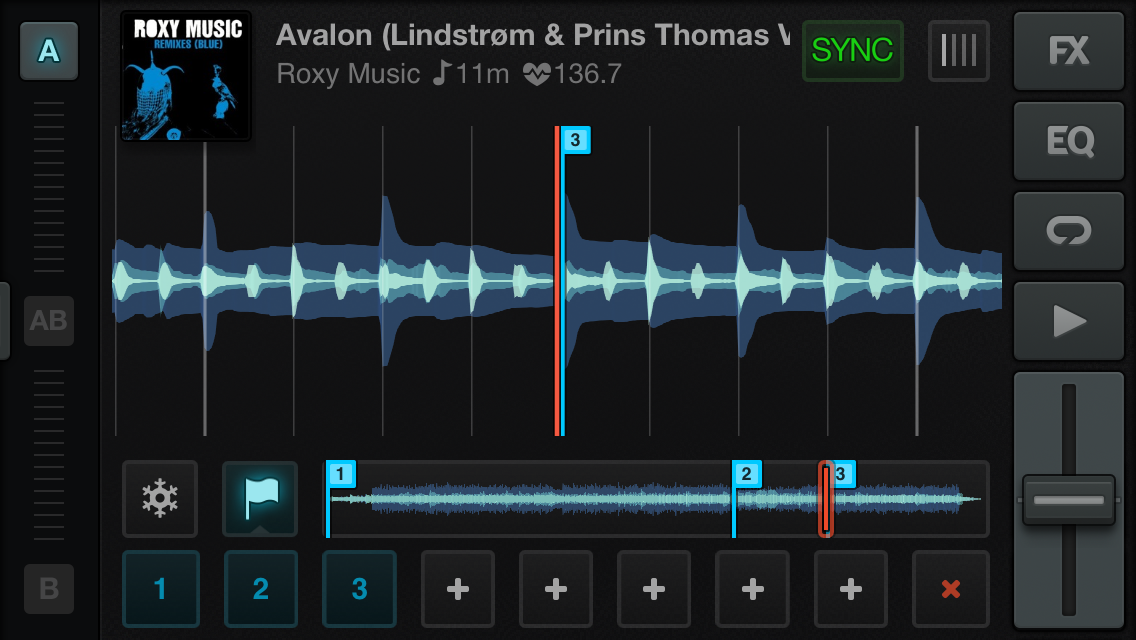Open the FX effects panel
This screenshot has width=1136, height=640.
pyautogui.click(x=1069, y=51)
